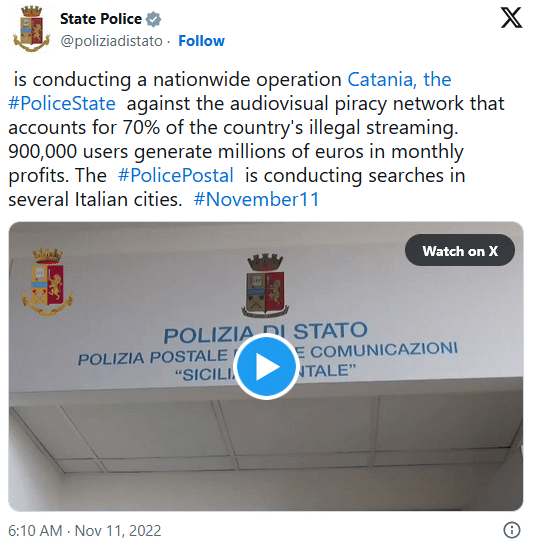
Task: Click the tweet text about 900,000 users
Action: [x=236, y=152]
